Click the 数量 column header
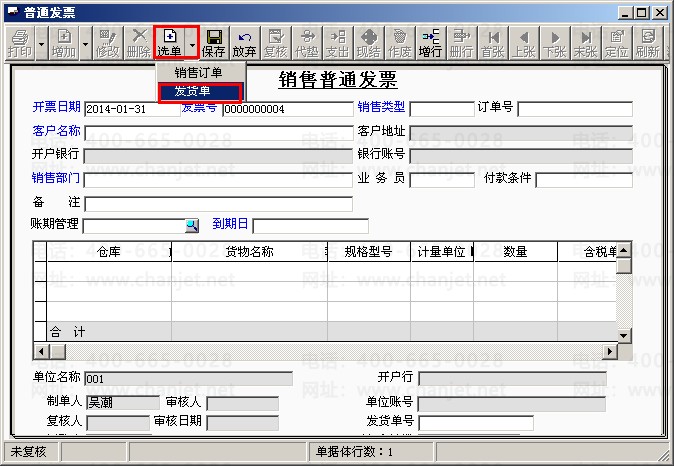Viewport: 674px width, 466px height. (x=515, y=252)
